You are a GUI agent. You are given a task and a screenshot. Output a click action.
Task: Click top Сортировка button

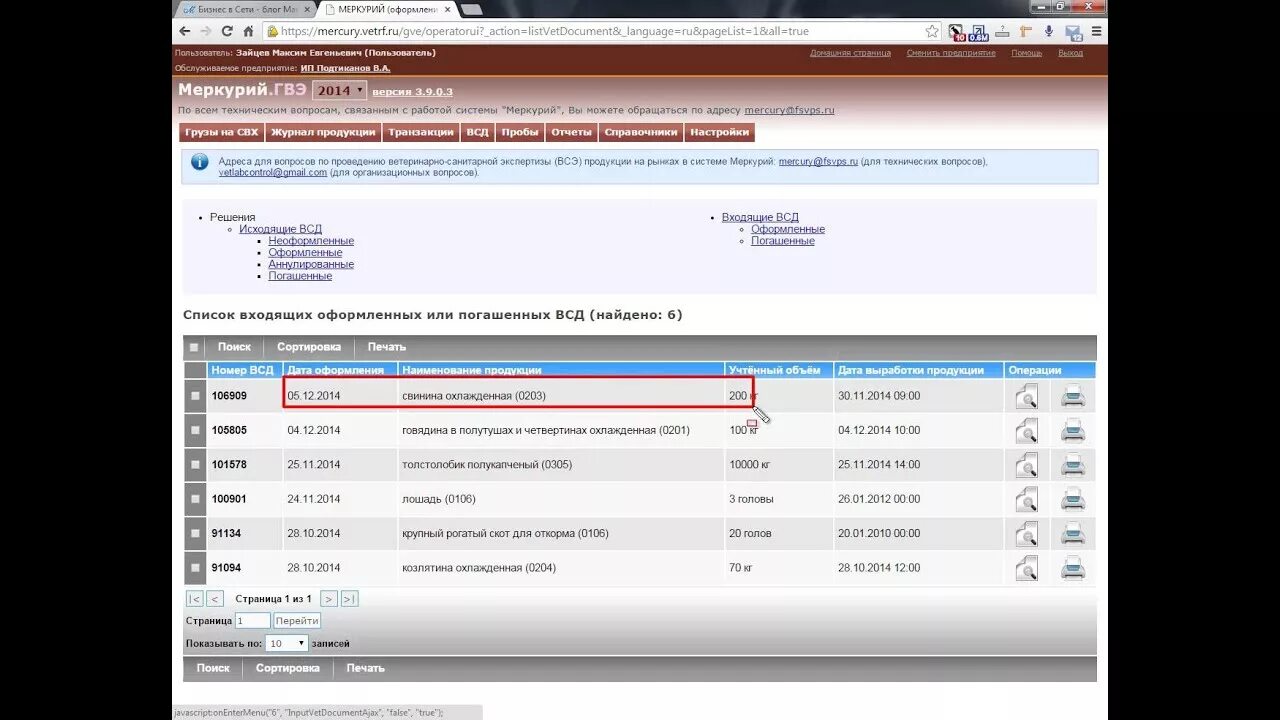(309, 347)
